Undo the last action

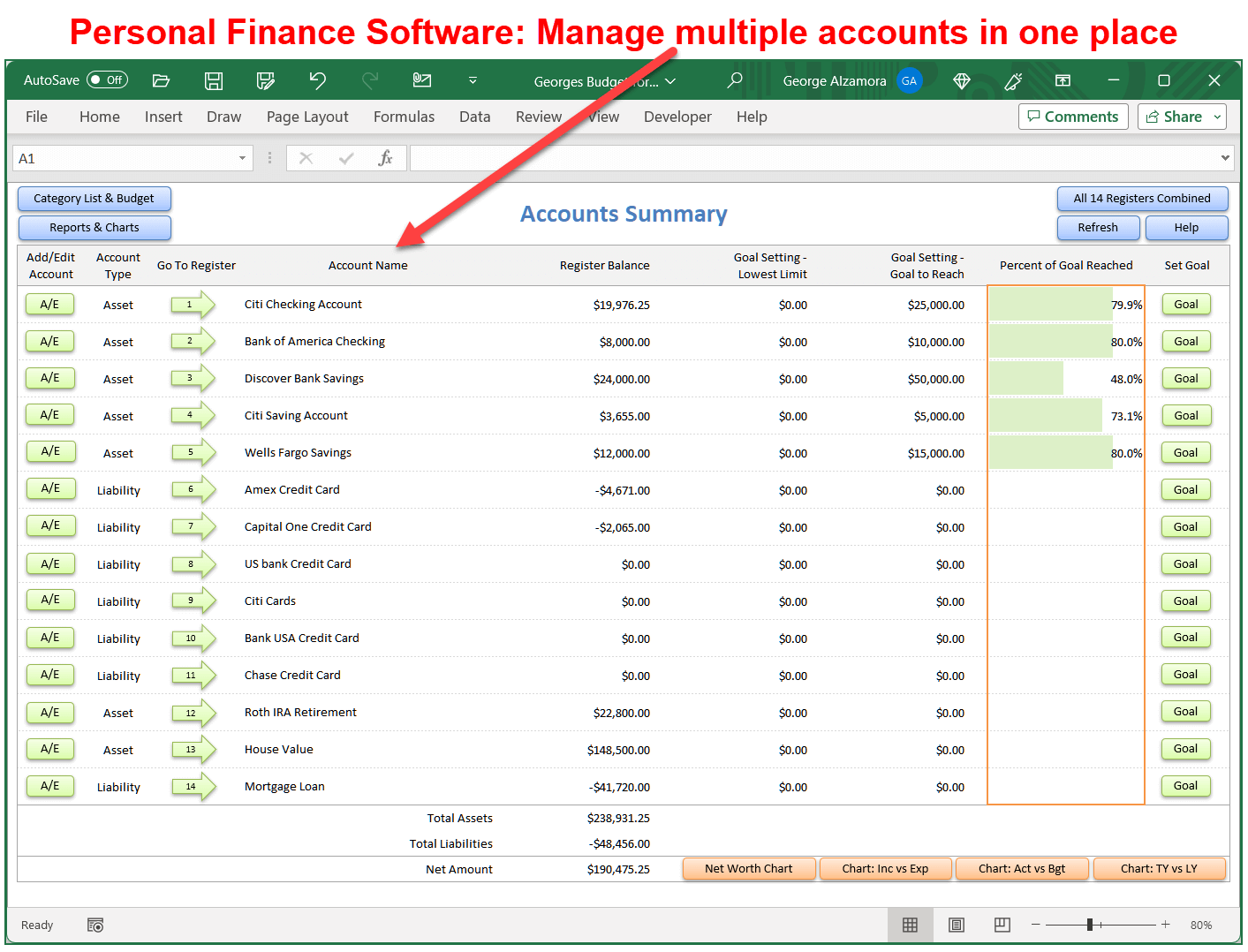point(317,80)
